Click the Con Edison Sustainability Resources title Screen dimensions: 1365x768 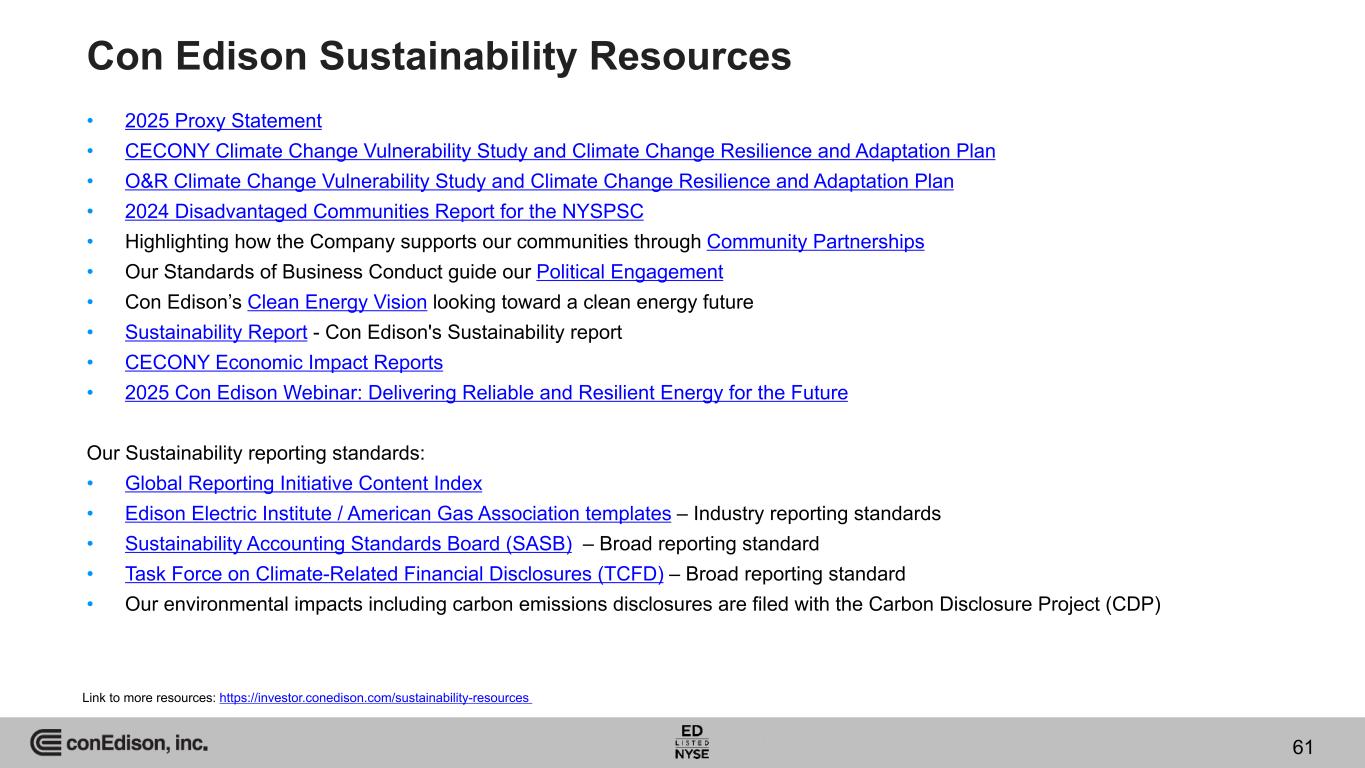(x=439, y=57)
